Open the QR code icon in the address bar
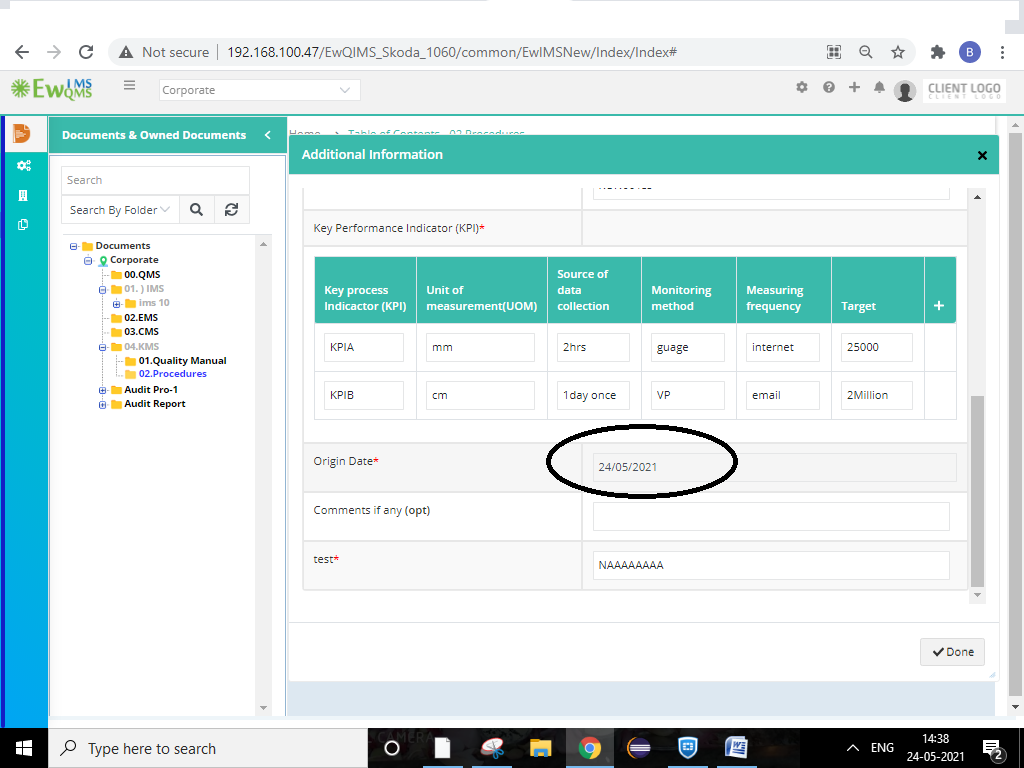1024x768 pixels. [x=834, y=52]
